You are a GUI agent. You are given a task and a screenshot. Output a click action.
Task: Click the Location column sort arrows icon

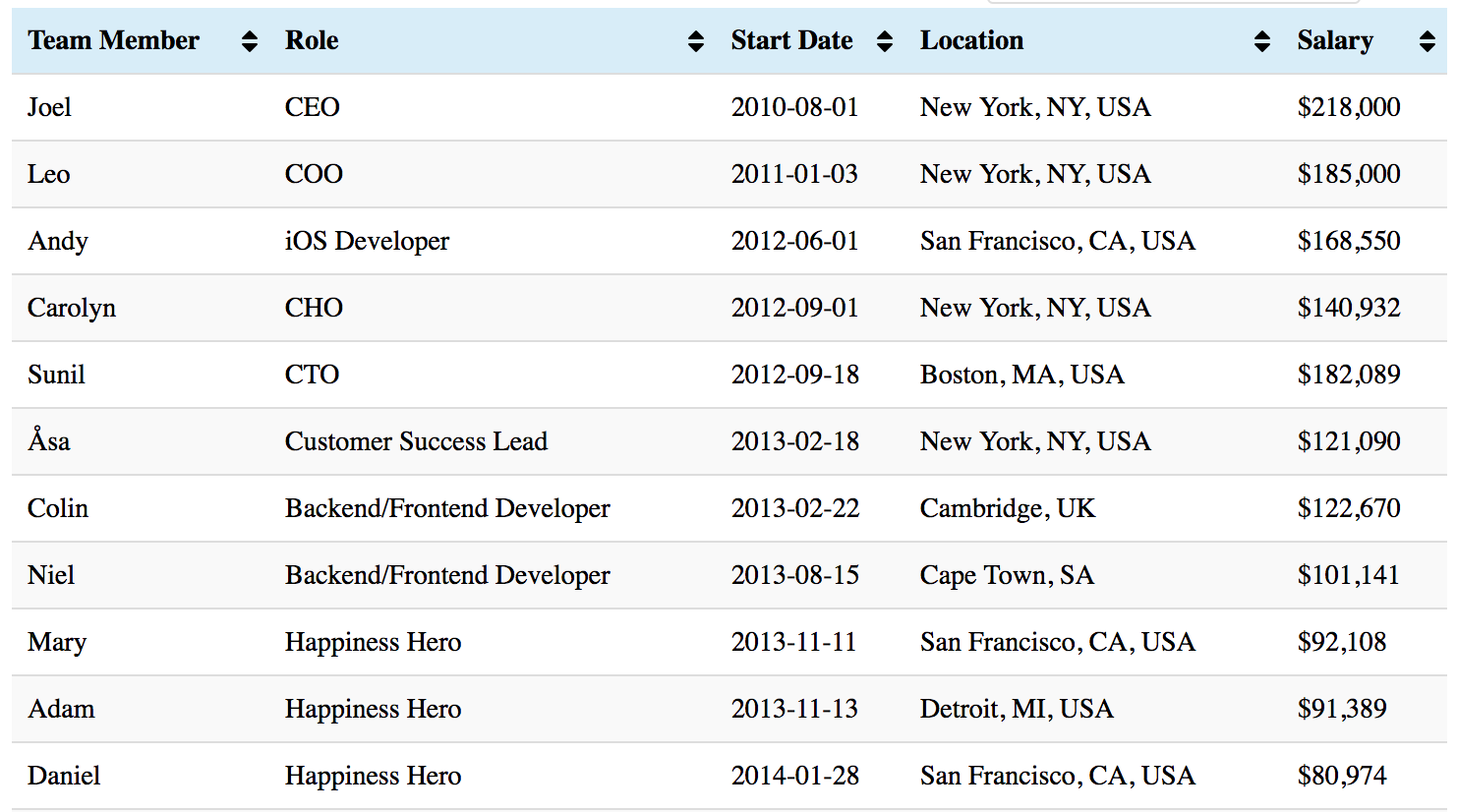tap(1262, 40)
